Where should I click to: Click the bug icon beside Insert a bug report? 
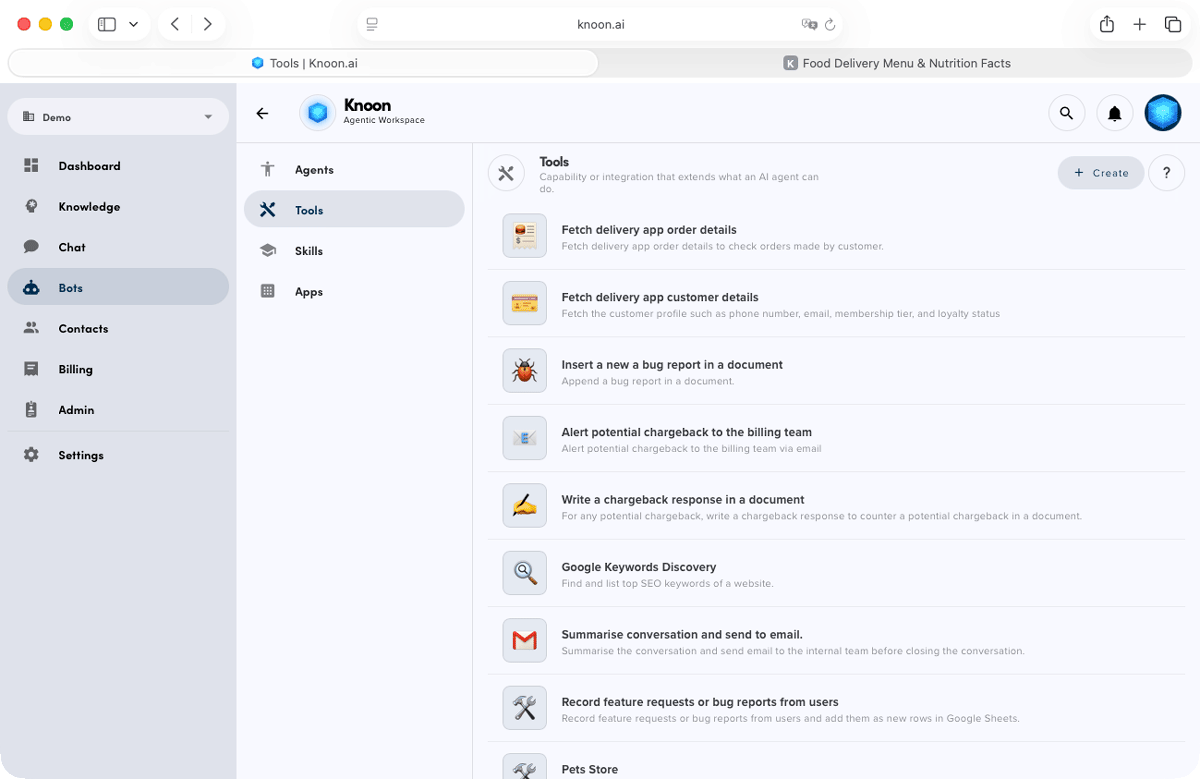coord(524,370)
